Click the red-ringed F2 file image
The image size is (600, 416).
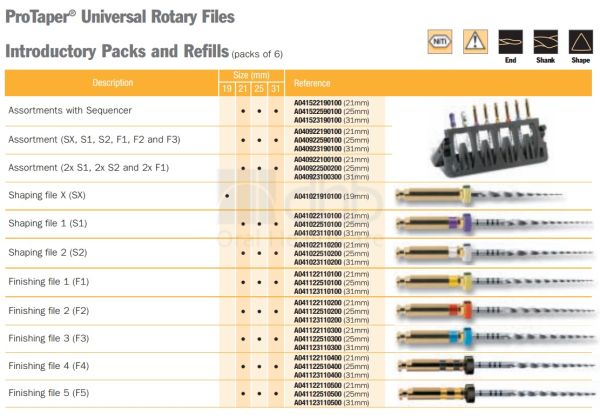point(494,310)
